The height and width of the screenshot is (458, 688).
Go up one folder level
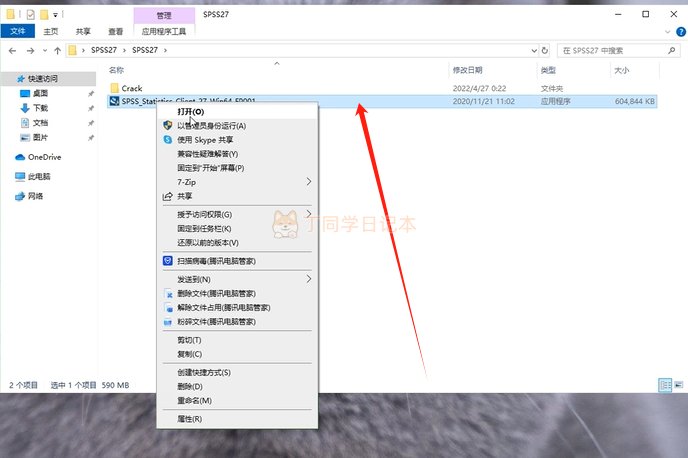tap(57, 50)
